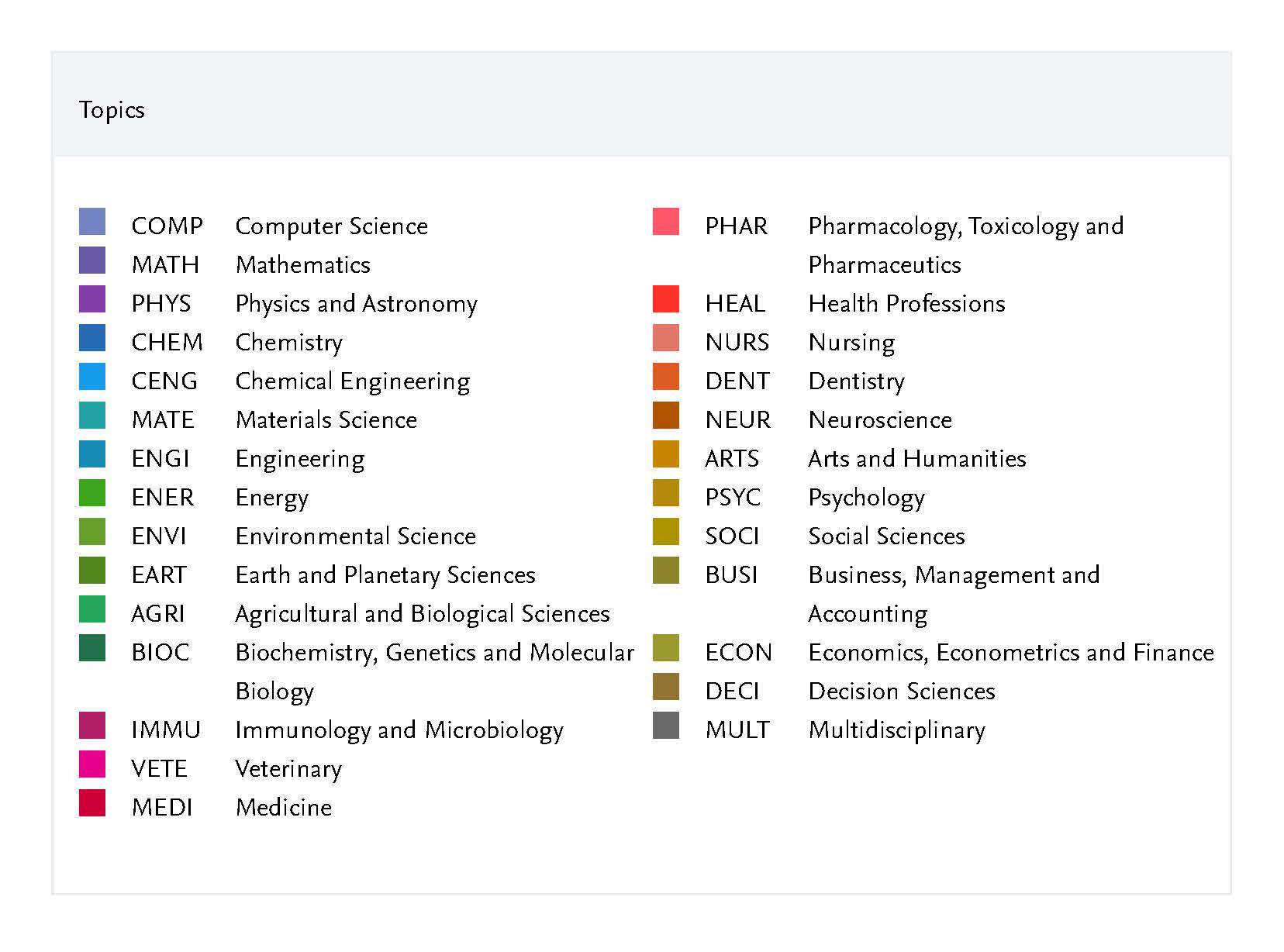Click the MATH abbreviation label
Viewport: 1284px width, 952px height.
tap(165, 265)
